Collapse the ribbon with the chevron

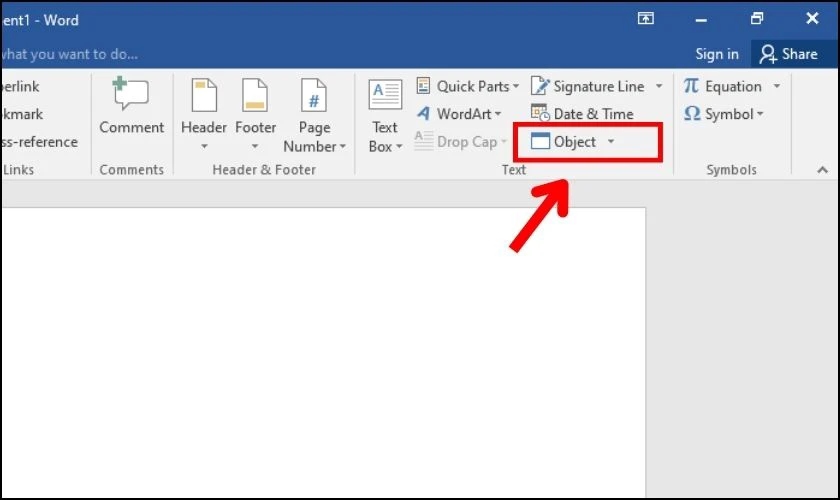822,170
